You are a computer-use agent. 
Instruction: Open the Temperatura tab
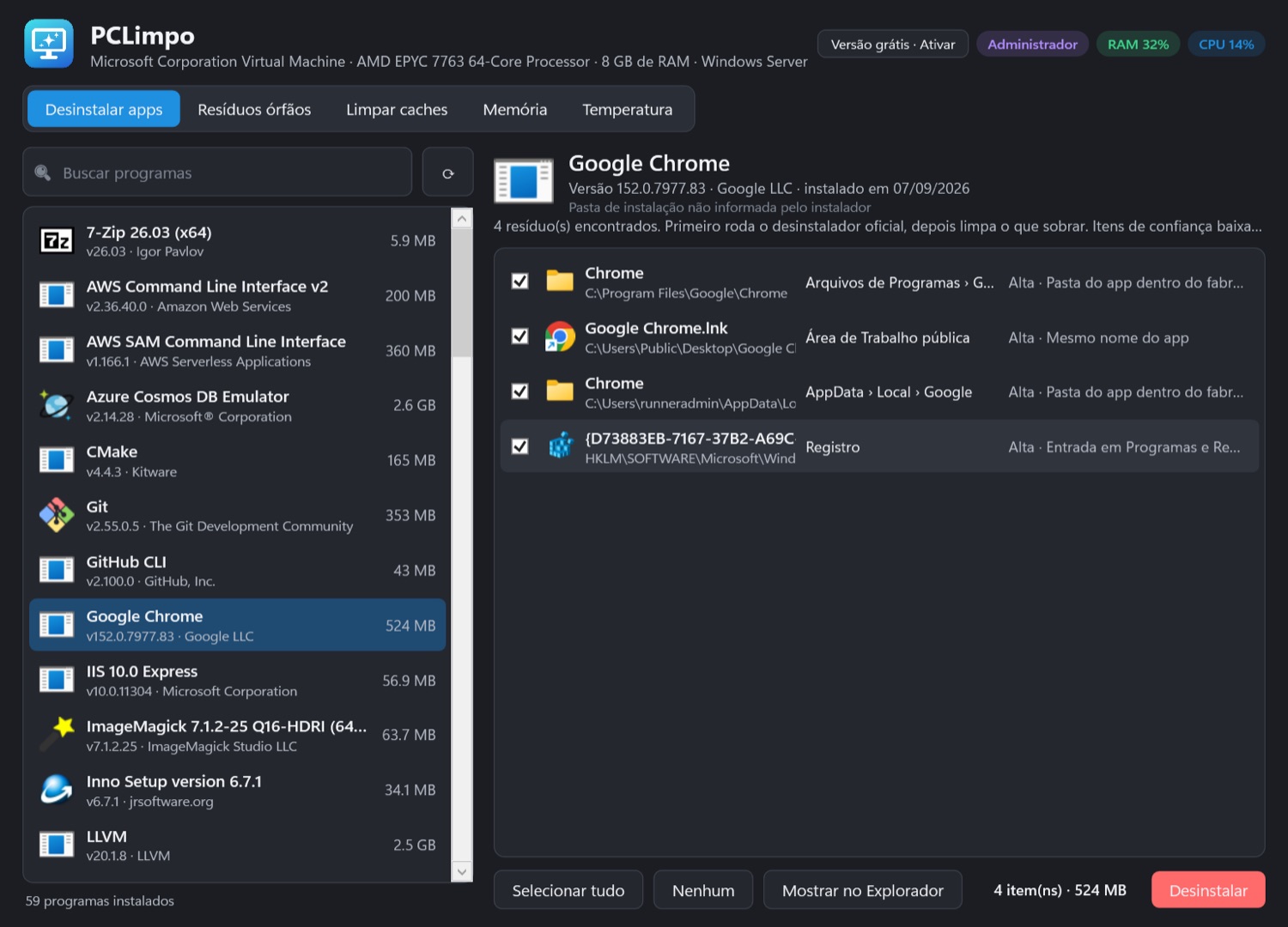[628, 109]
